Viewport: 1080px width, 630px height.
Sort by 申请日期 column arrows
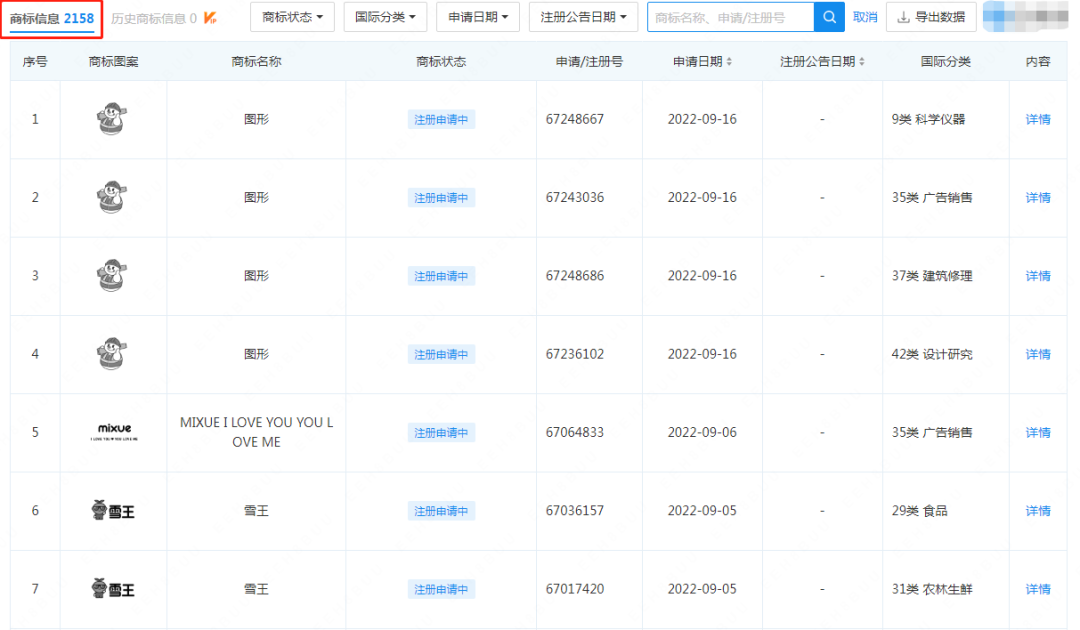tap(729, 62)
